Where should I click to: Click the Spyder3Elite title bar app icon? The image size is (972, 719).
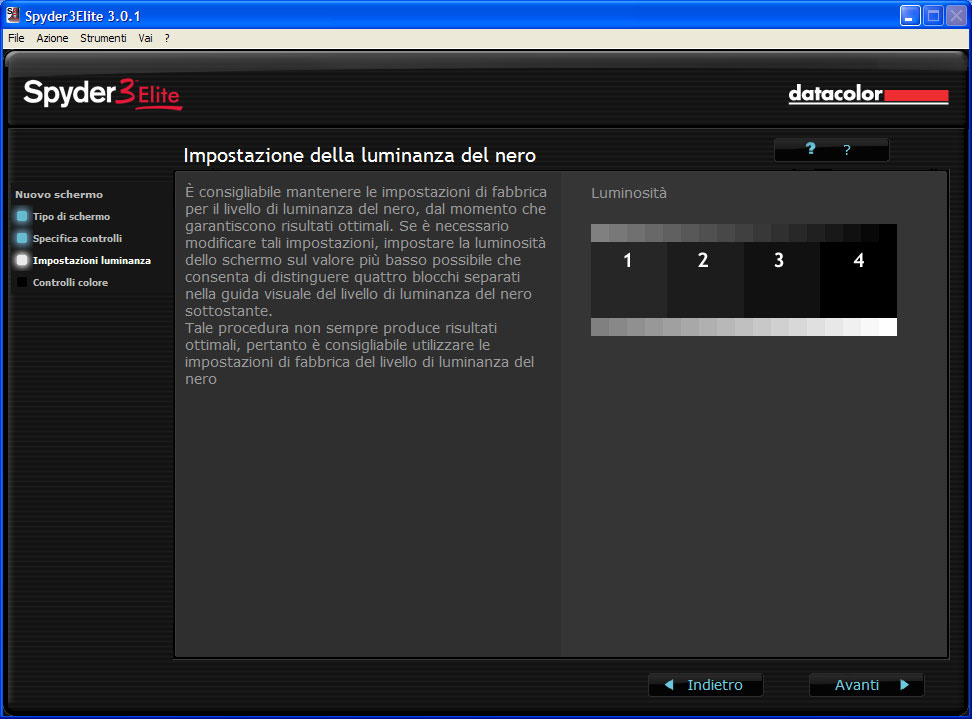pyautogui.click(x=12, y=15)
